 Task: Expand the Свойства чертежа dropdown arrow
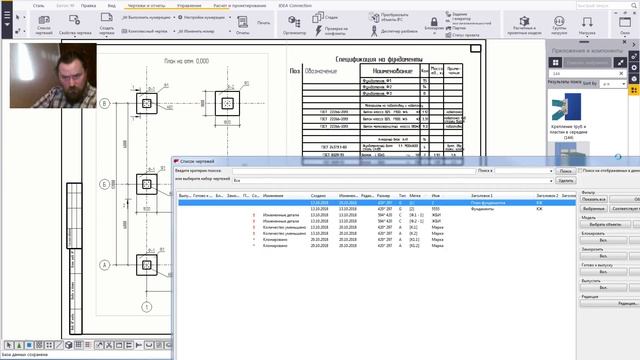[75, 37]
